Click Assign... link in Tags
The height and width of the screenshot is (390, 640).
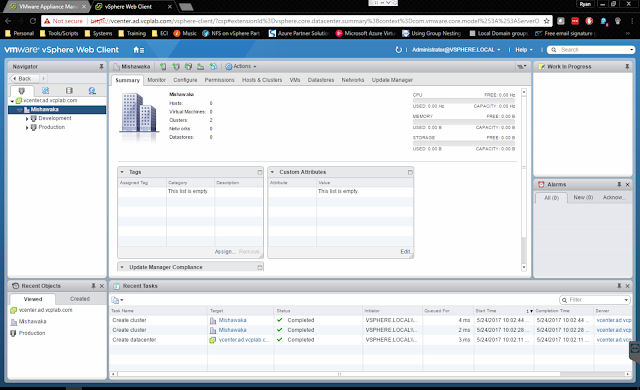pyautogui.click(x=225, y=252)
